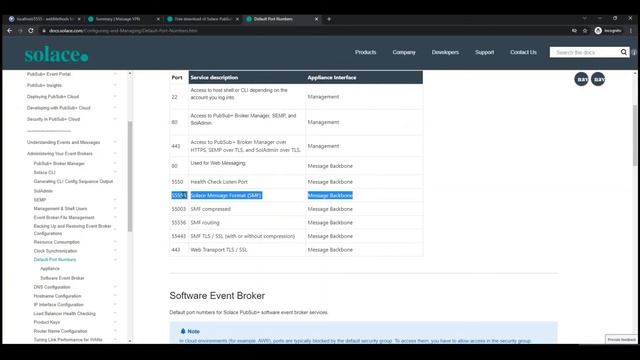Expand Deploying PubSub+ Cloud chevron
The image size is (640, 360).
click(x=116, y=96)
